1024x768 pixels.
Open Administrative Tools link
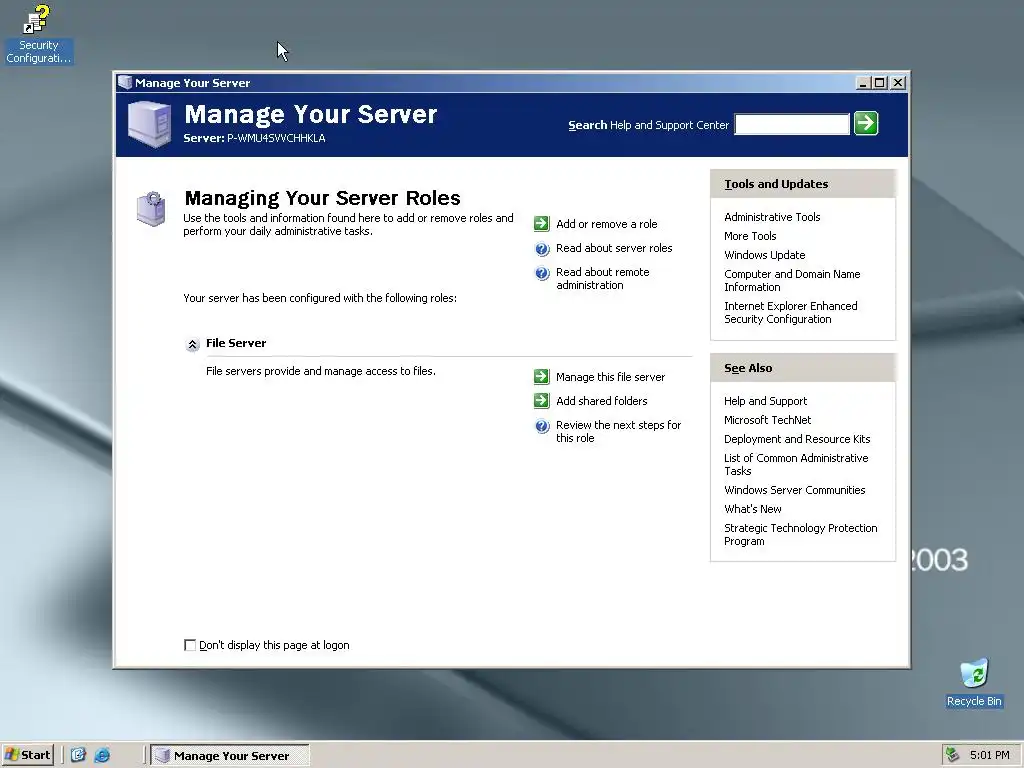(x=772, y=217)
